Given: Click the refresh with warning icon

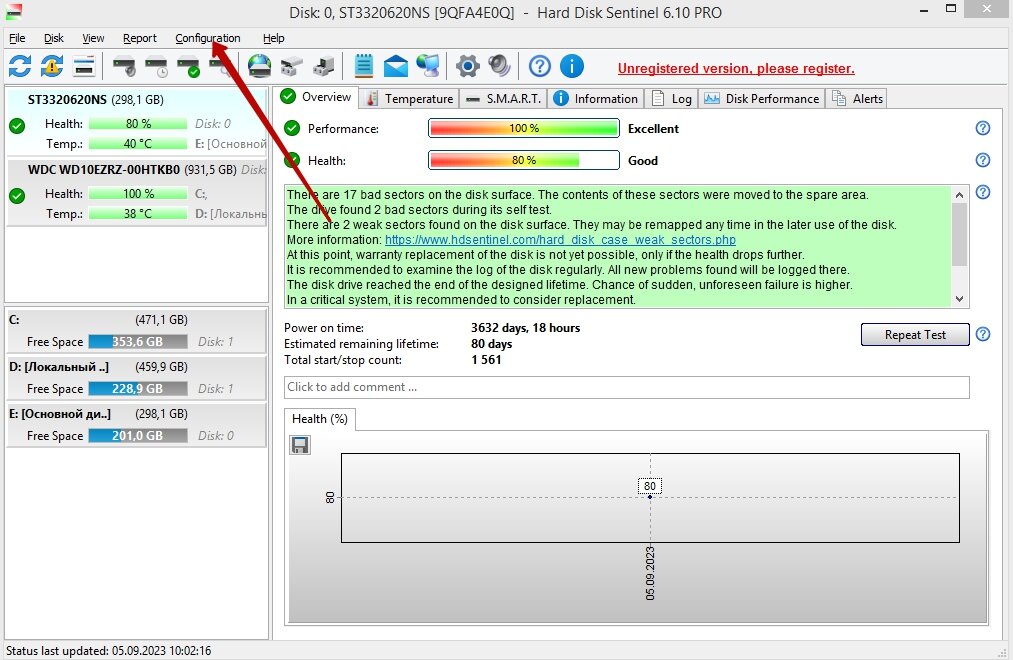Looking at the screenshot, I should click(52, 66).
